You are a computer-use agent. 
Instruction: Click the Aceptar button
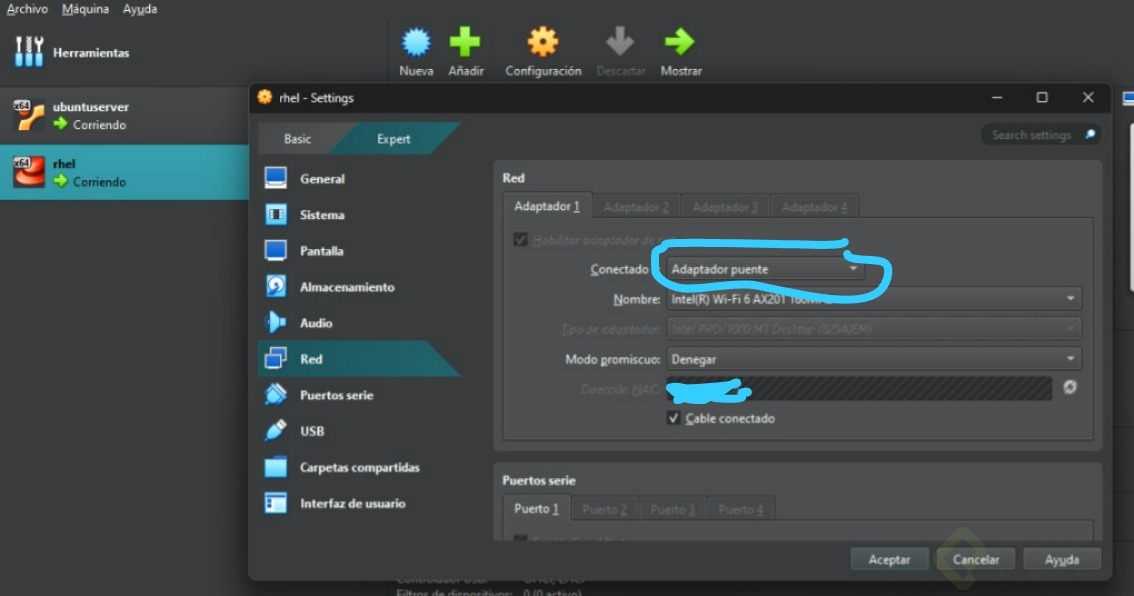pos(889,559)
